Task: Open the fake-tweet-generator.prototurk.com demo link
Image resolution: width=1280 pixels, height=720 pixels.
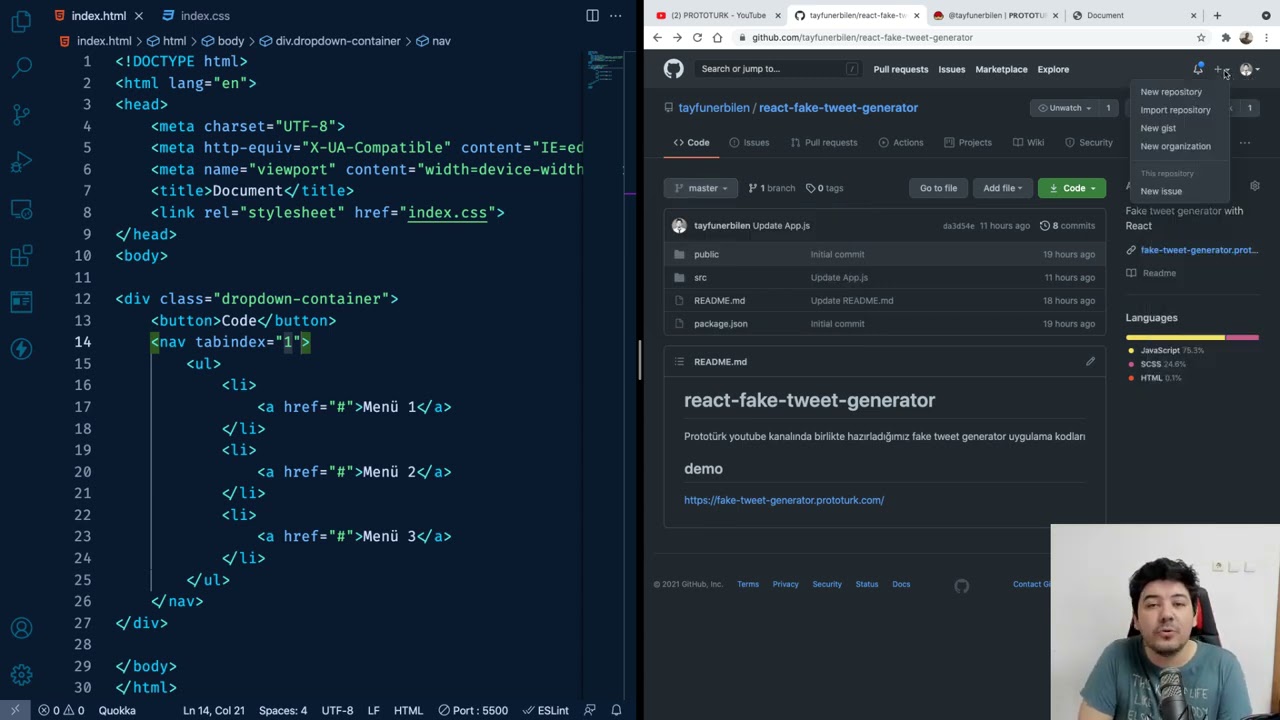Action: [784, 500]
